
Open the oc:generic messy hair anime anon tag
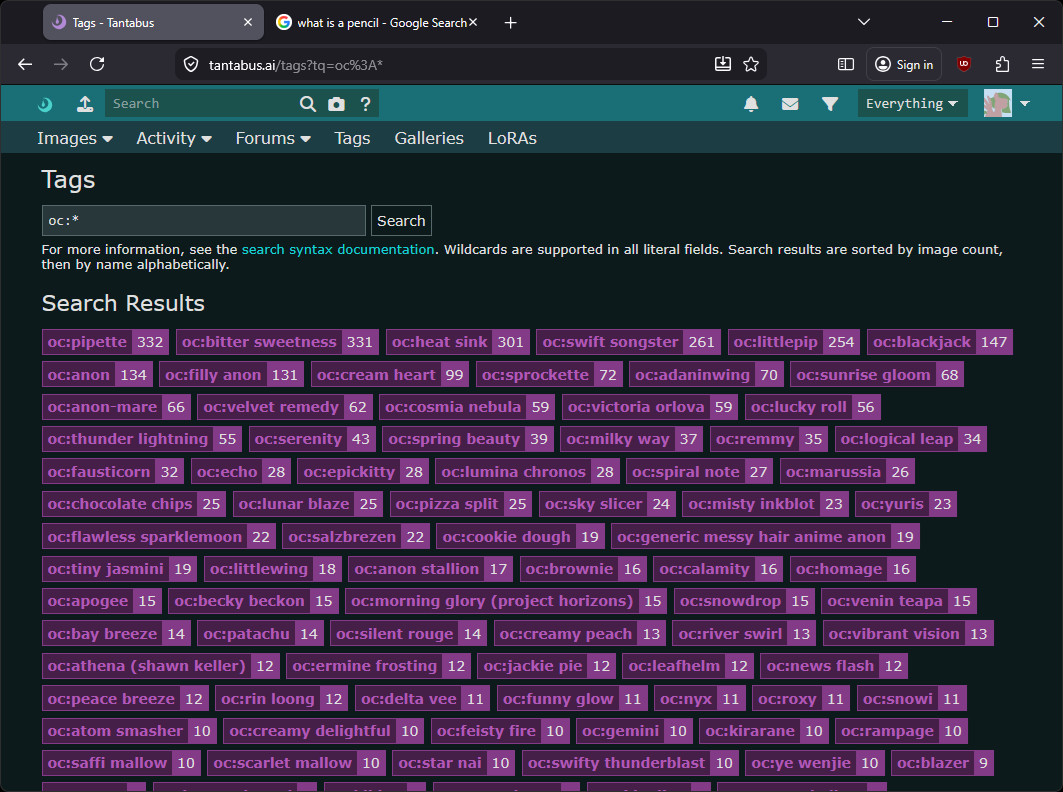[765, 536]
